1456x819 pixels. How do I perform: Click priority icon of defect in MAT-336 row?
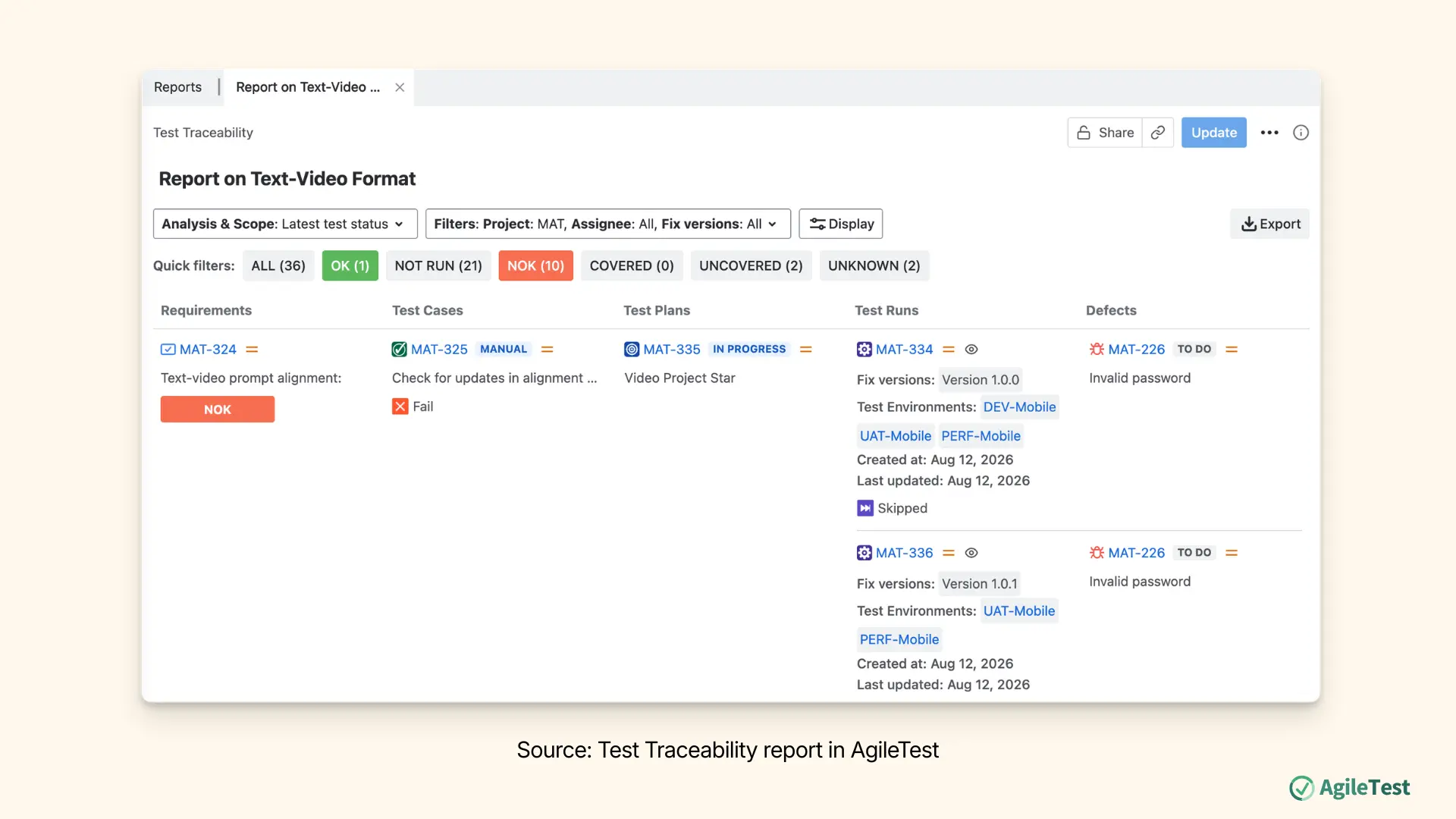point(1232,553)
